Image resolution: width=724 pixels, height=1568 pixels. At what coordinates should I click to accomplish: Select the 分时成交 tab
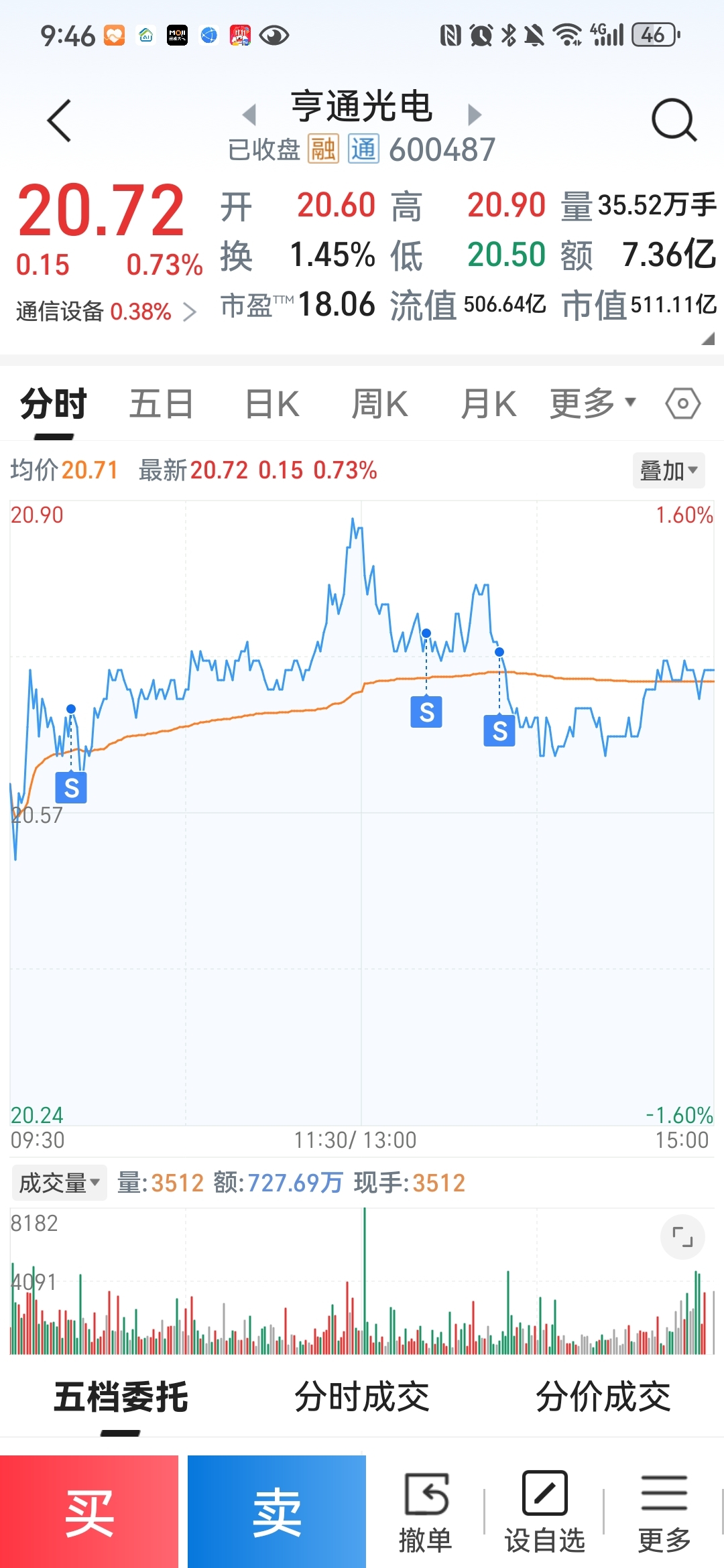click(362, 1397)
